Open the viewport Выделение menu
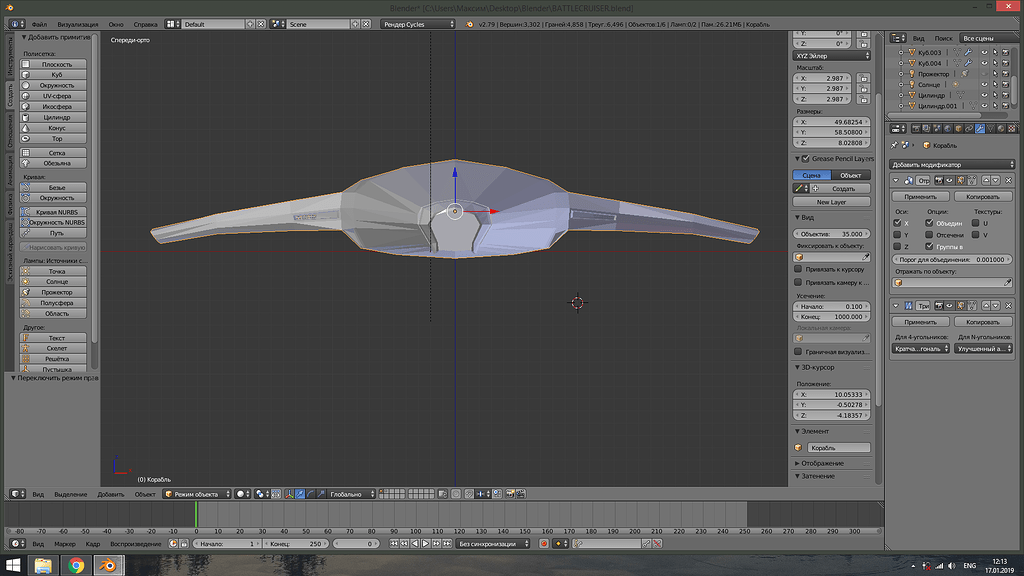Viewport: 1024px width, 576px height. 71,494
